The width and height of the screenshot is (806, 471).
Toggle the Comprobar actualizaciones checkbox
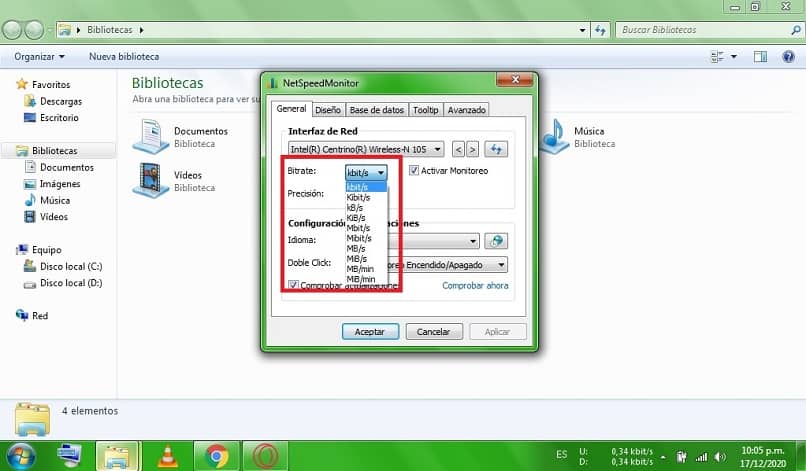point(293,284)
